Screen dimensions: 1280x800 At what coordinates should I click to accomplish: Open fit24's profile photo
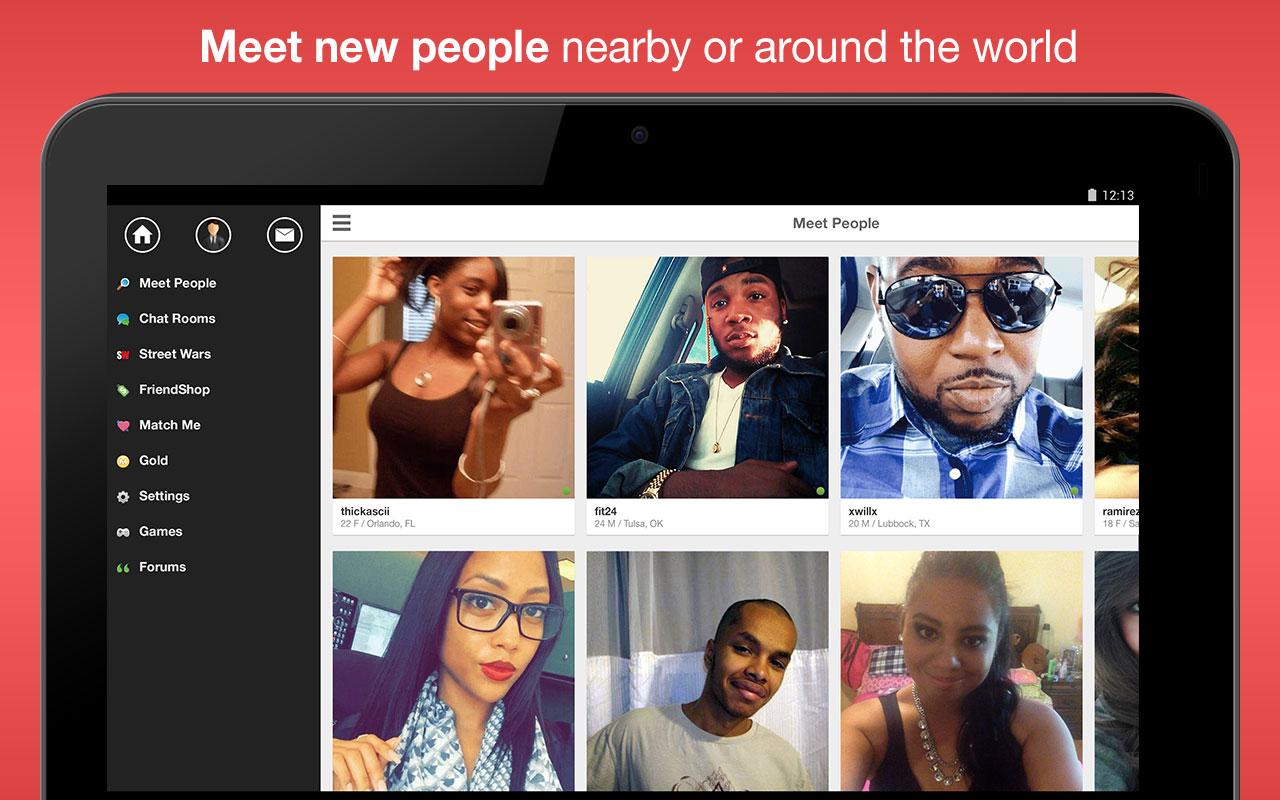[708, 378]
